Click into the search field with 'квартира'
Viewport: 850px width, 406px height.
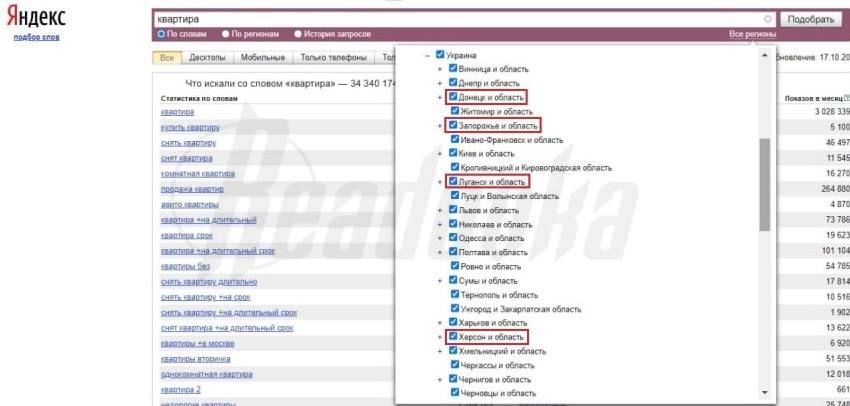tap(450, 19)
